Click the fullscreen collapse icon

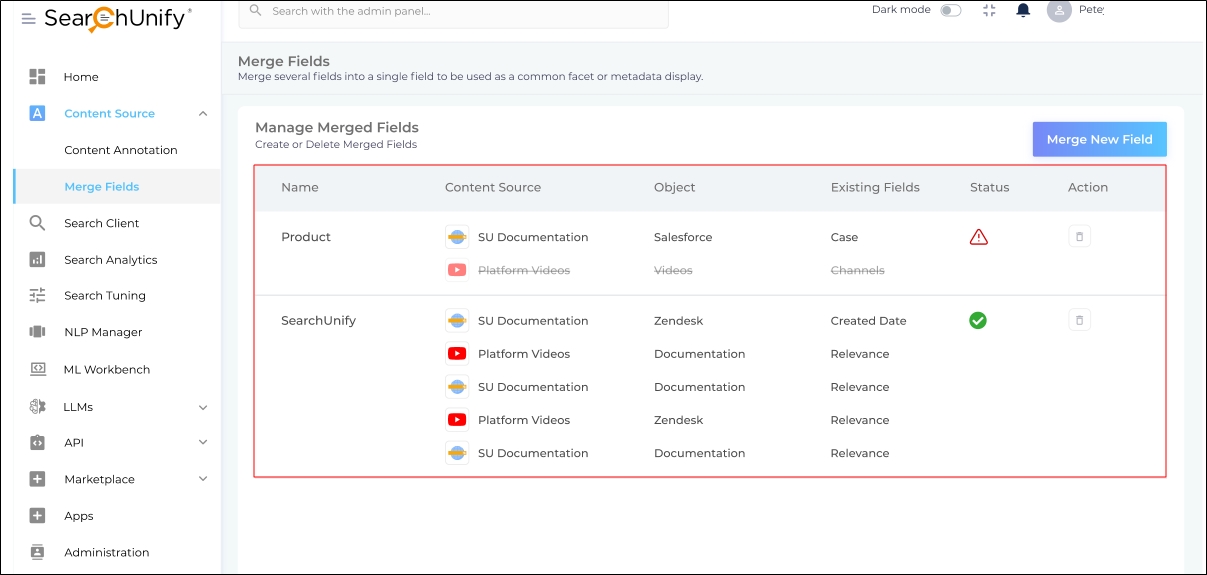point(989,10)
